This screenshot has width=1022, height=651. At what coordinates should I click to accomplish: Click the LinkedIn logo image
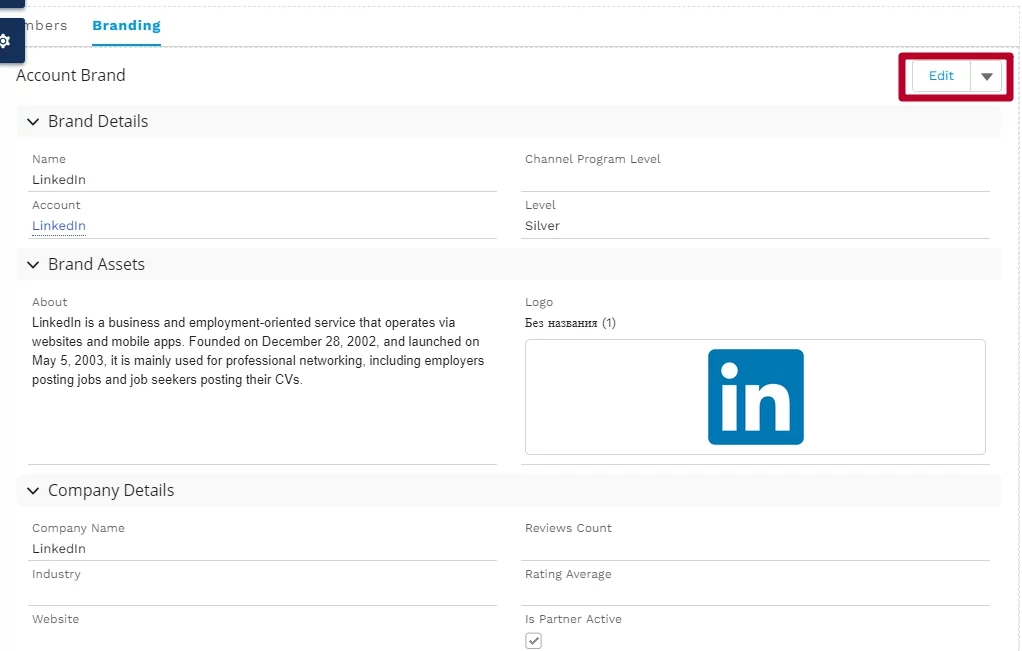tap(755, 397)
